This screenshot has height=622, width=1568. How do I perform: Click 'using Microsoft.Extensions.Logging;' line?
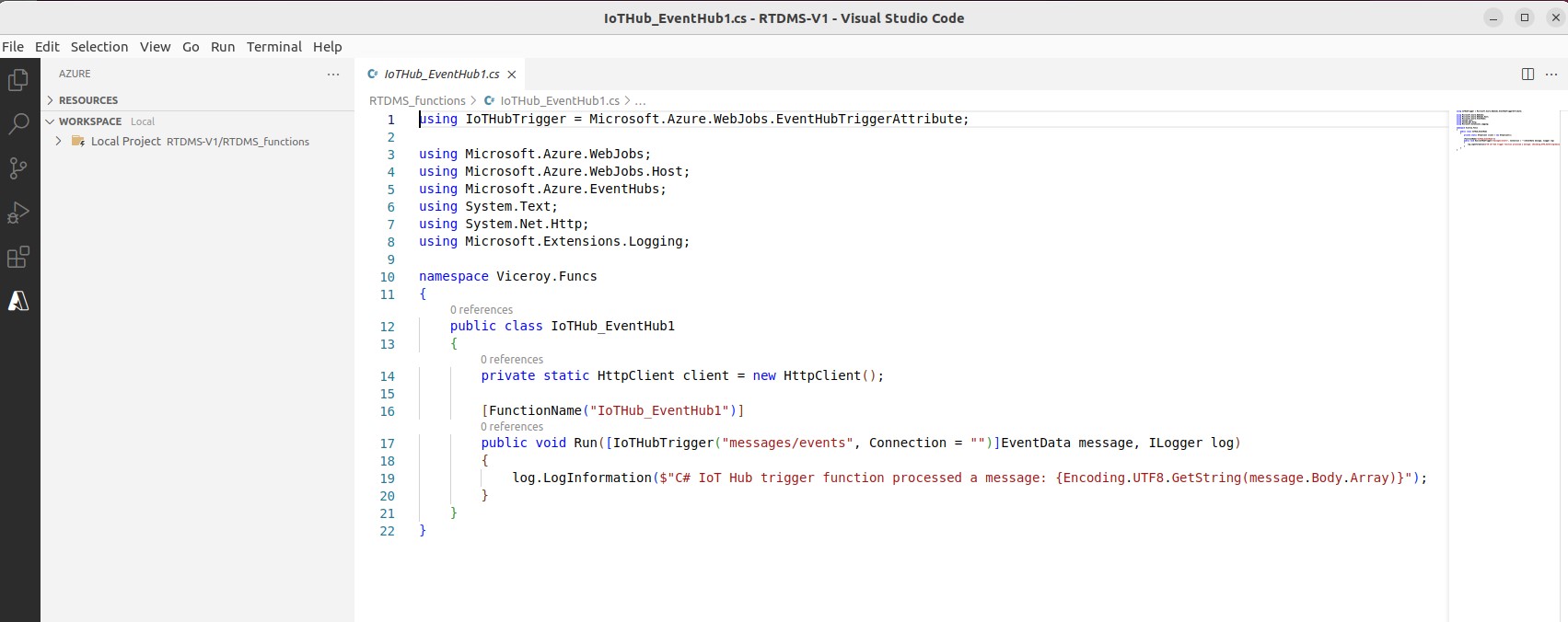click(554, 241)
